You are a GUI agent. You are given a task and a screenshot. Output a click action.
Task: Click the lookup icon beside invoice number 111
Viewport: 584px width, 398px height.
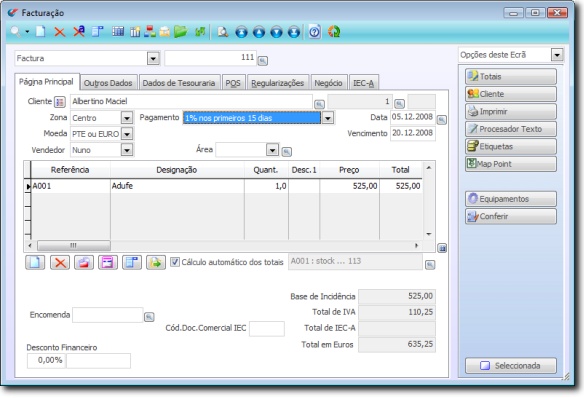[x=263, y=61]
